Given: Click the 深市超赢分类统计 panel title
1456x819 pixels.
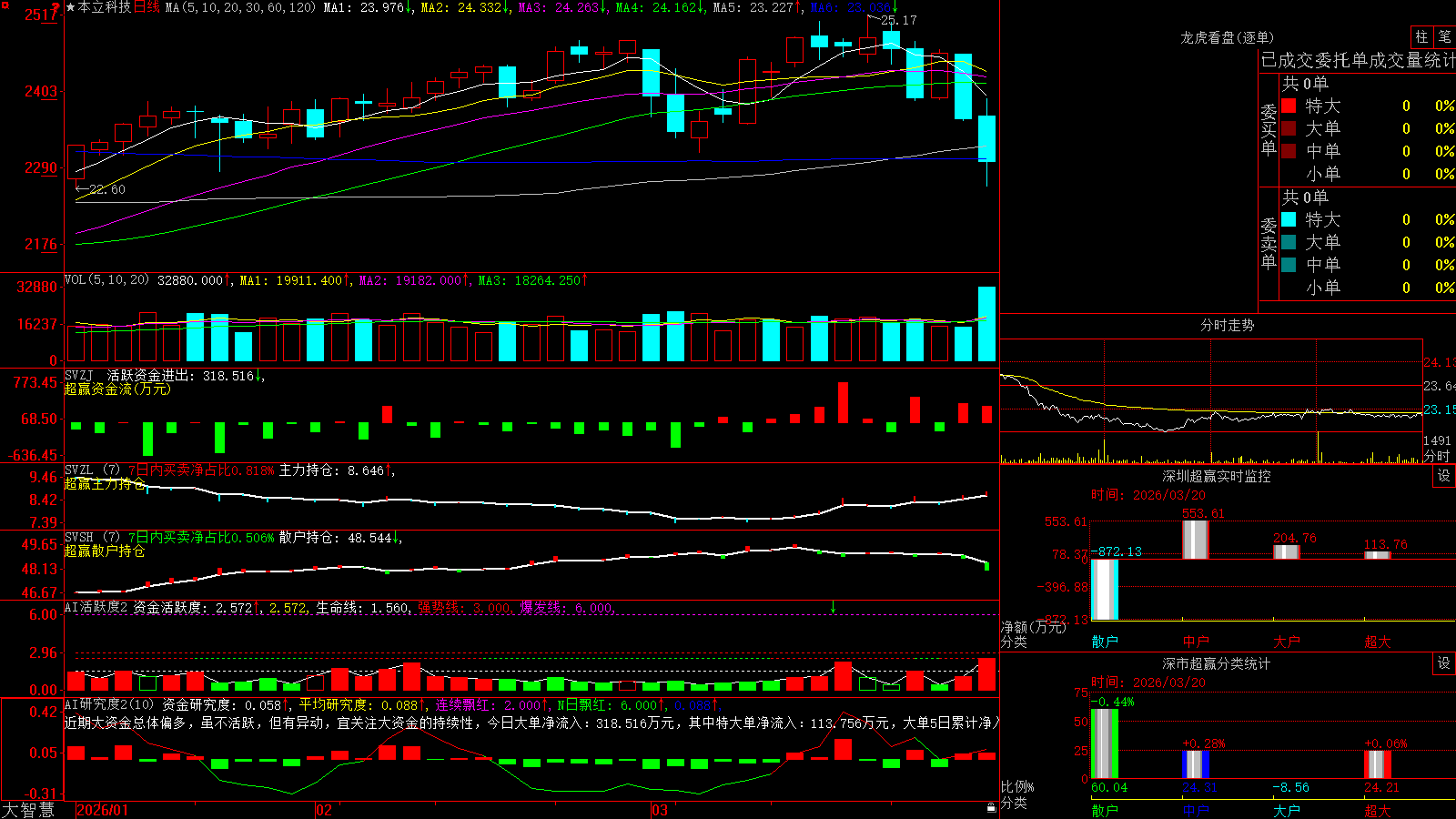Looking at the screenshot, I should point(1216,663).
